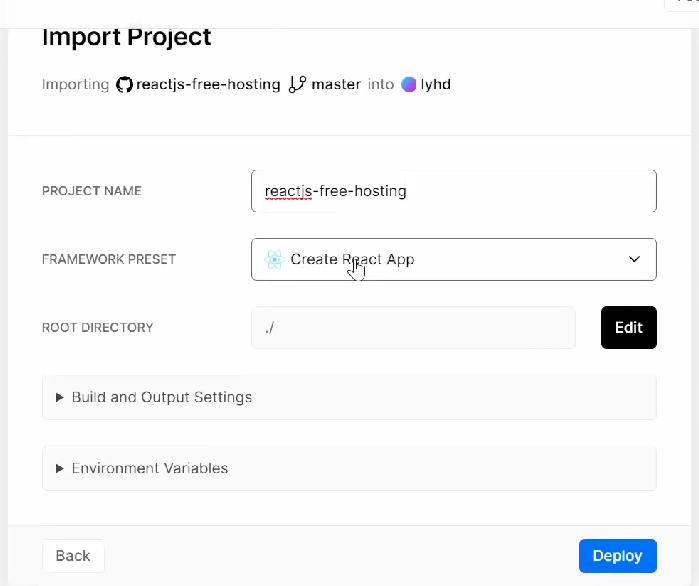Screen dimensions: 699x586
Task: Click the lyhd gradient avatar circle
Action: (409, 84)
